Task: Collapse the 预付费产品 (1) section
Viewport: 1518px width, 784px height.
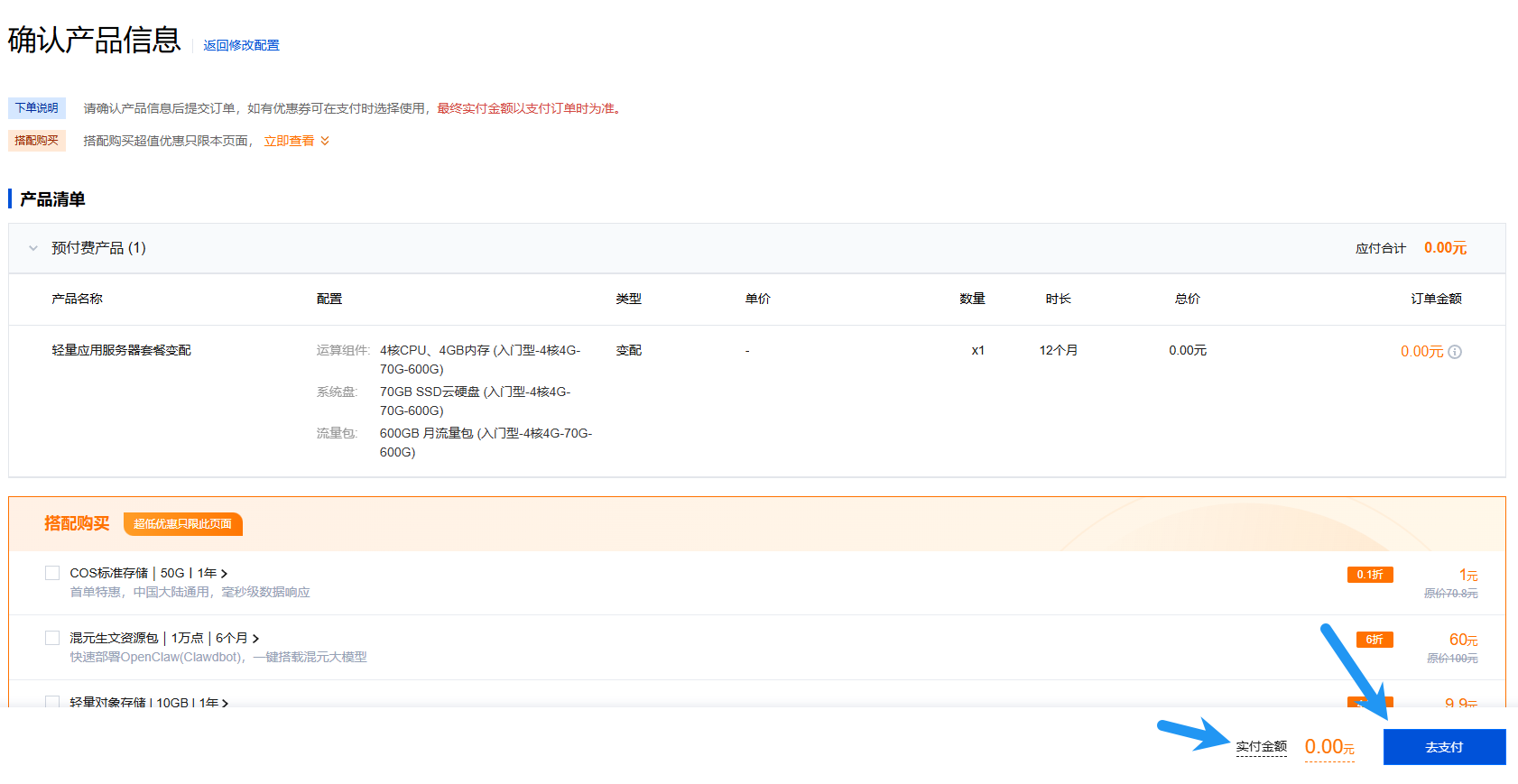Action: [33, 248]
